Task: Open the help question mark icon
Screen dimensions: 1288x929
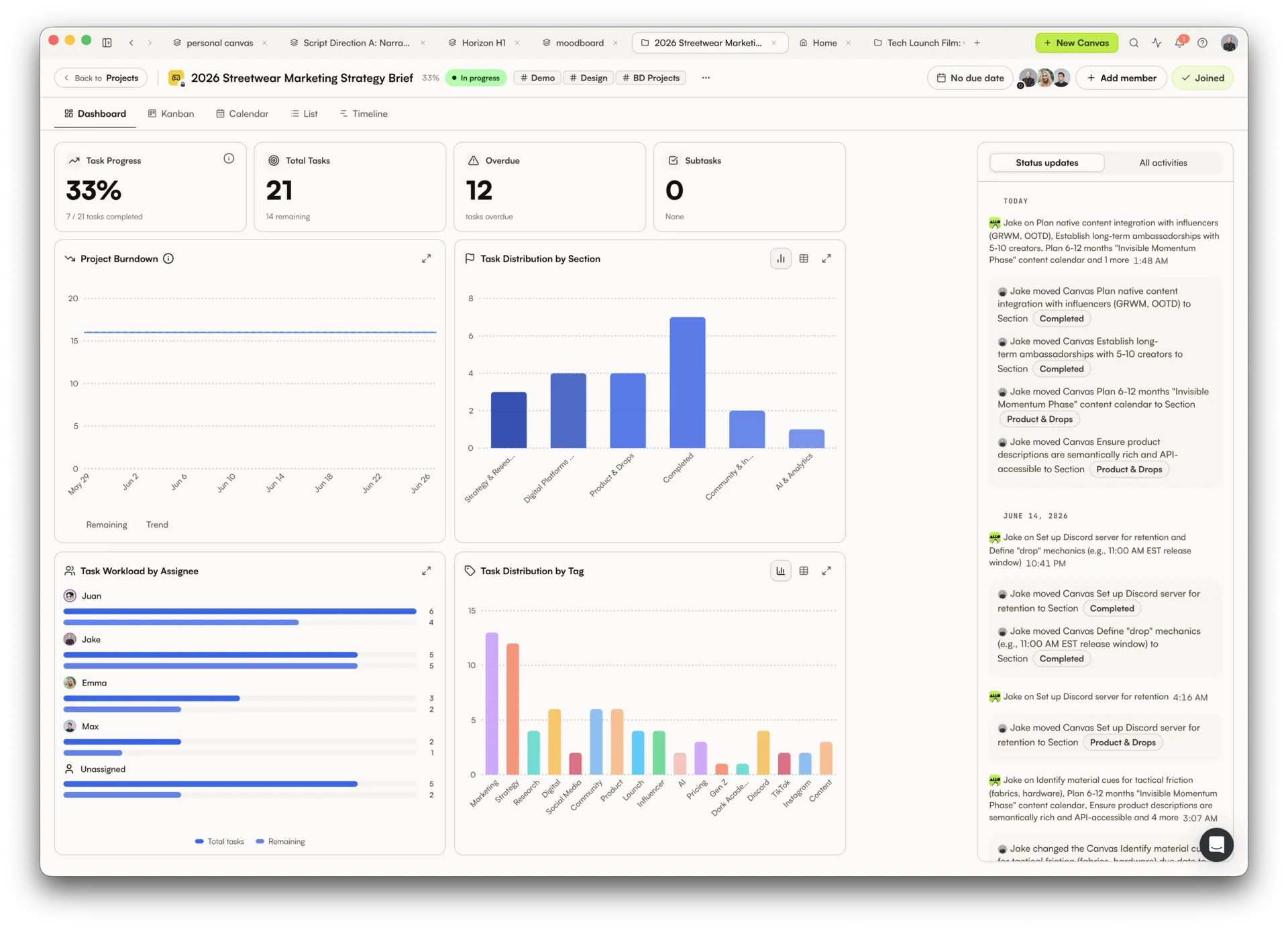Action: (1202, 43)
